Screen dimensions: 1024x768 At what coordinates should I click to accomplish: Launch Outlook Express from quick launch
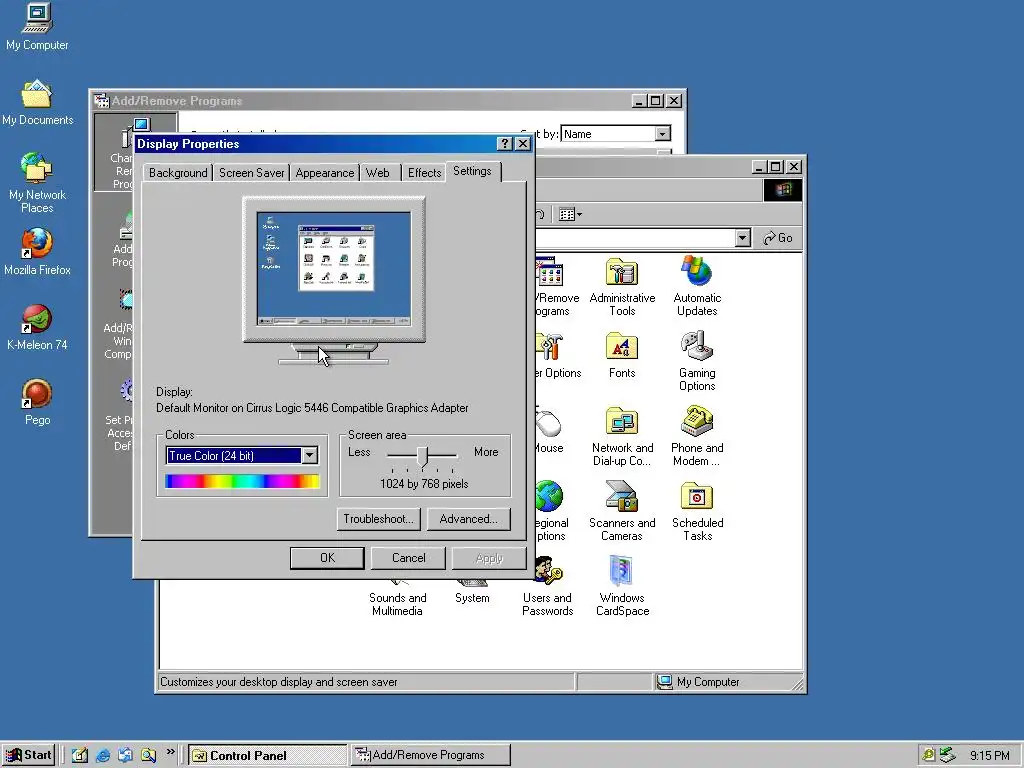click(125, 755)
